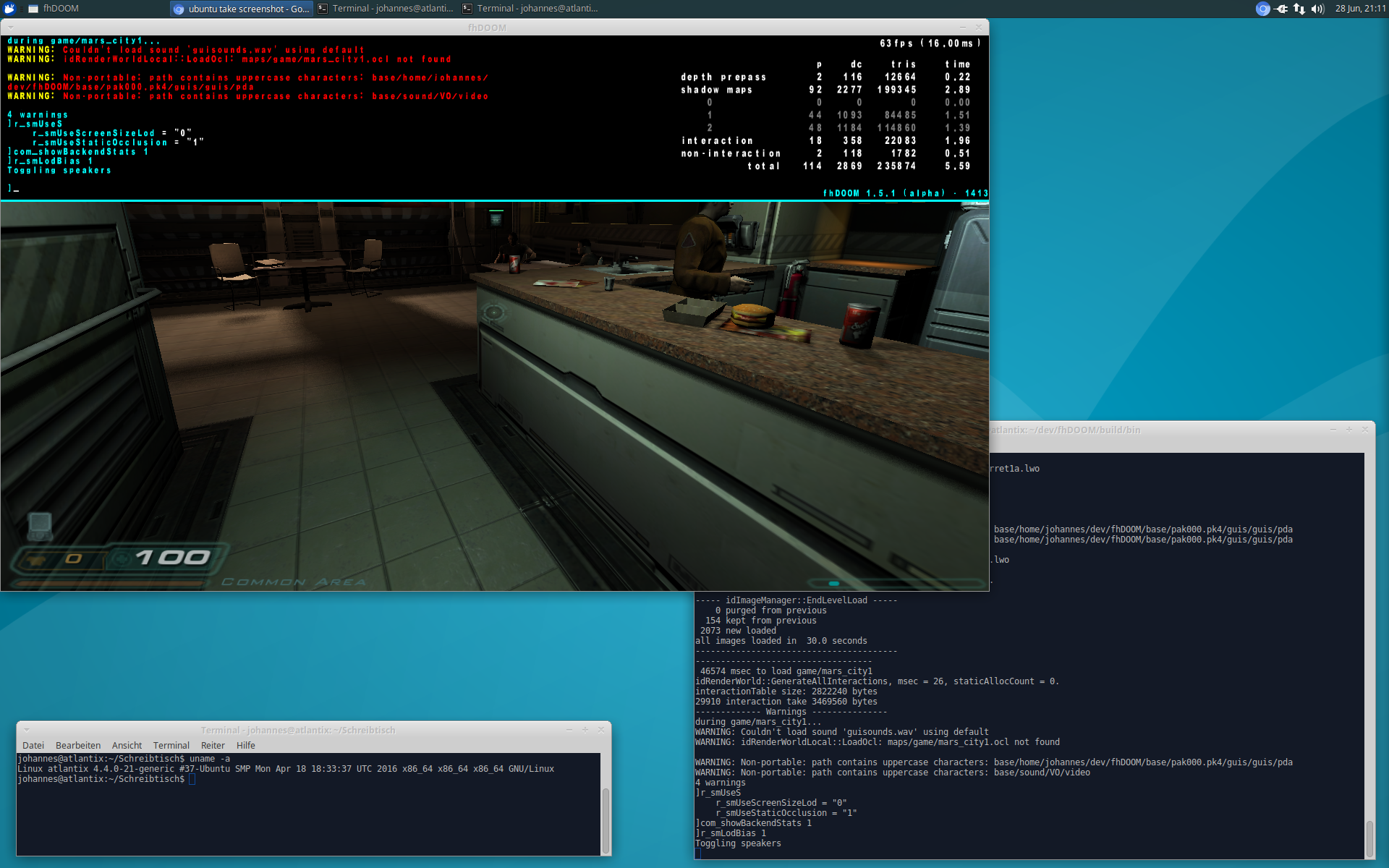This screenshot has height=868, width=1389.
Task: Click the 'Toggling speakers' console line in fhDOOM
Action: 59,171
